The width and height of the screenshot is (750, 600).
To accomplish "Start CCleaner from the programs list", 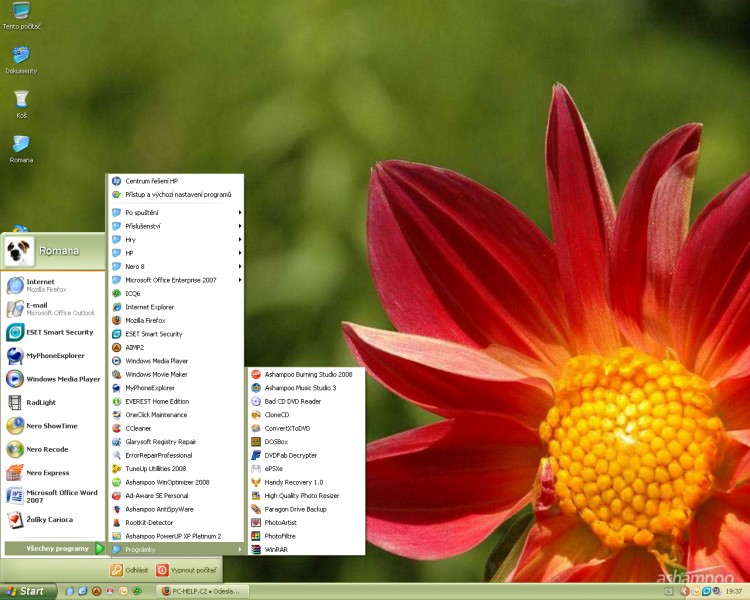I will pyautogui.click(x=138, y=428).
